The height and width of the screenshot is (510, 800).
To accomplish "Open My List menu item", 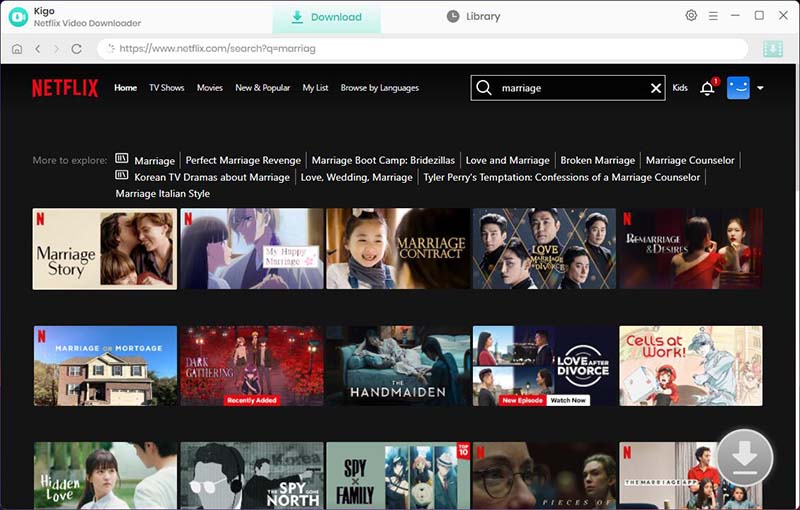I will click(x=315, y=88).
